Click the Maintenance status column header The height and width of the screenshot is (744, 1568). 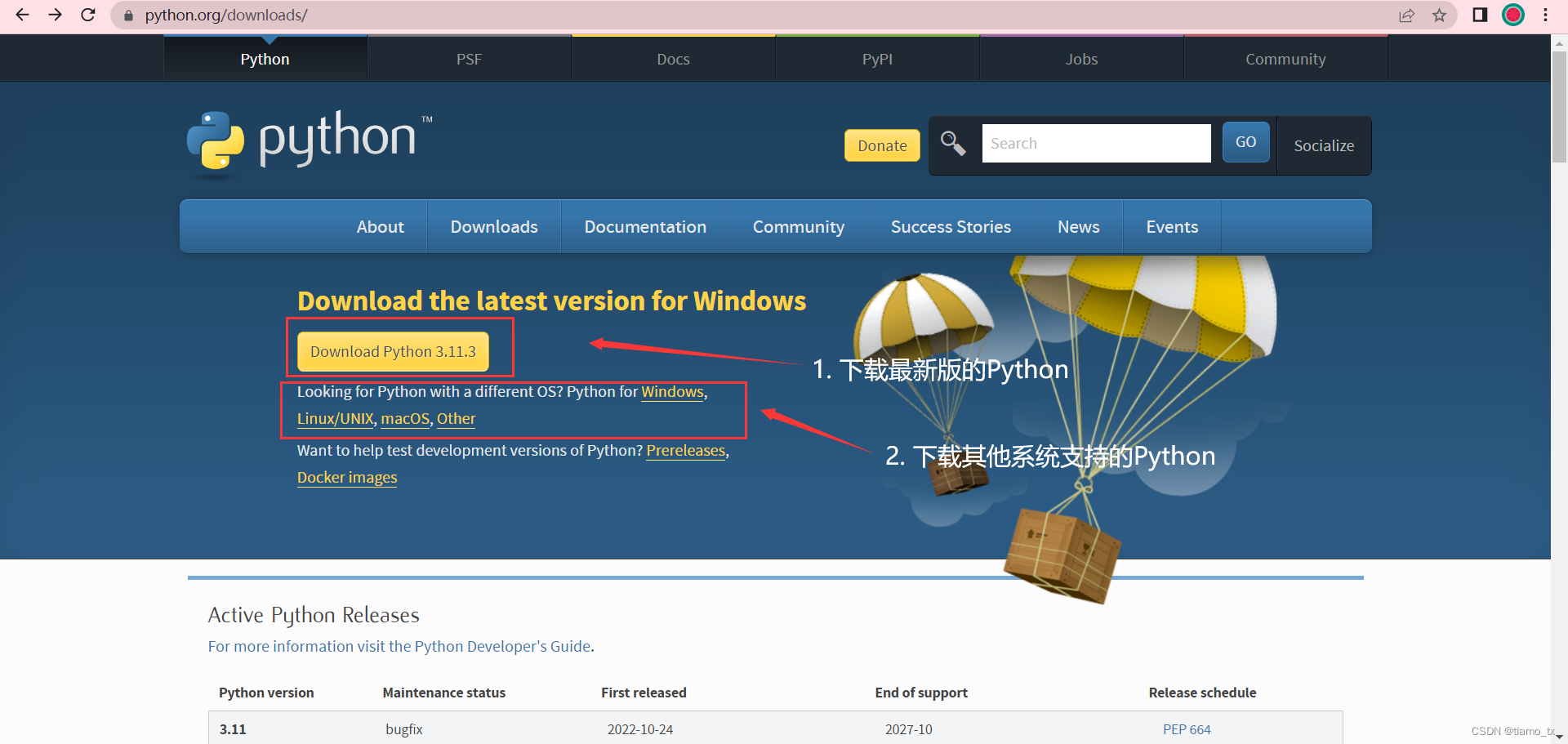[444, 693]
